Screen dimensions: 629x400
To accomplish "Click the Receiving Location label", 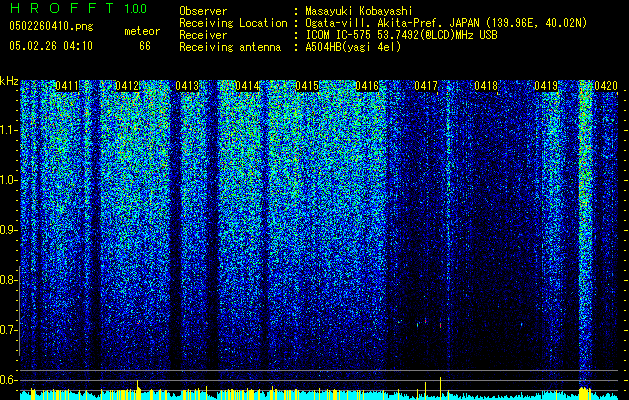I will coord(233,23).
